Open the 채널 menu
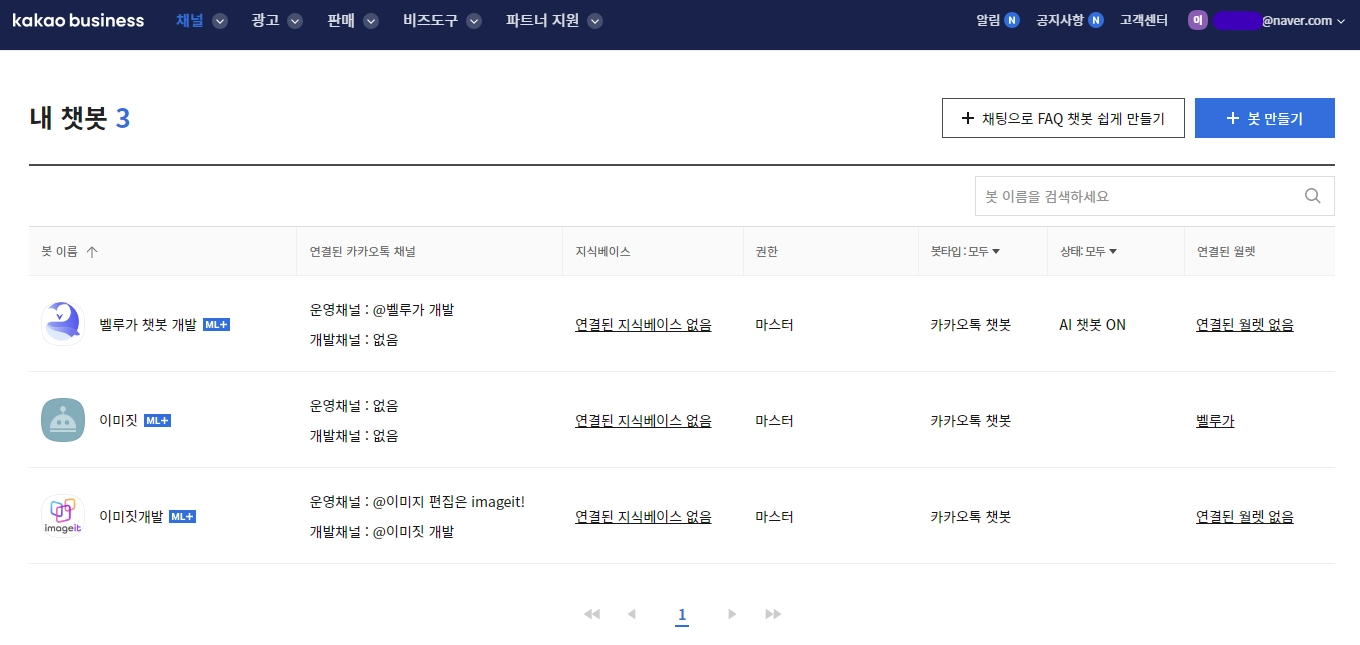 coord(189,20)
